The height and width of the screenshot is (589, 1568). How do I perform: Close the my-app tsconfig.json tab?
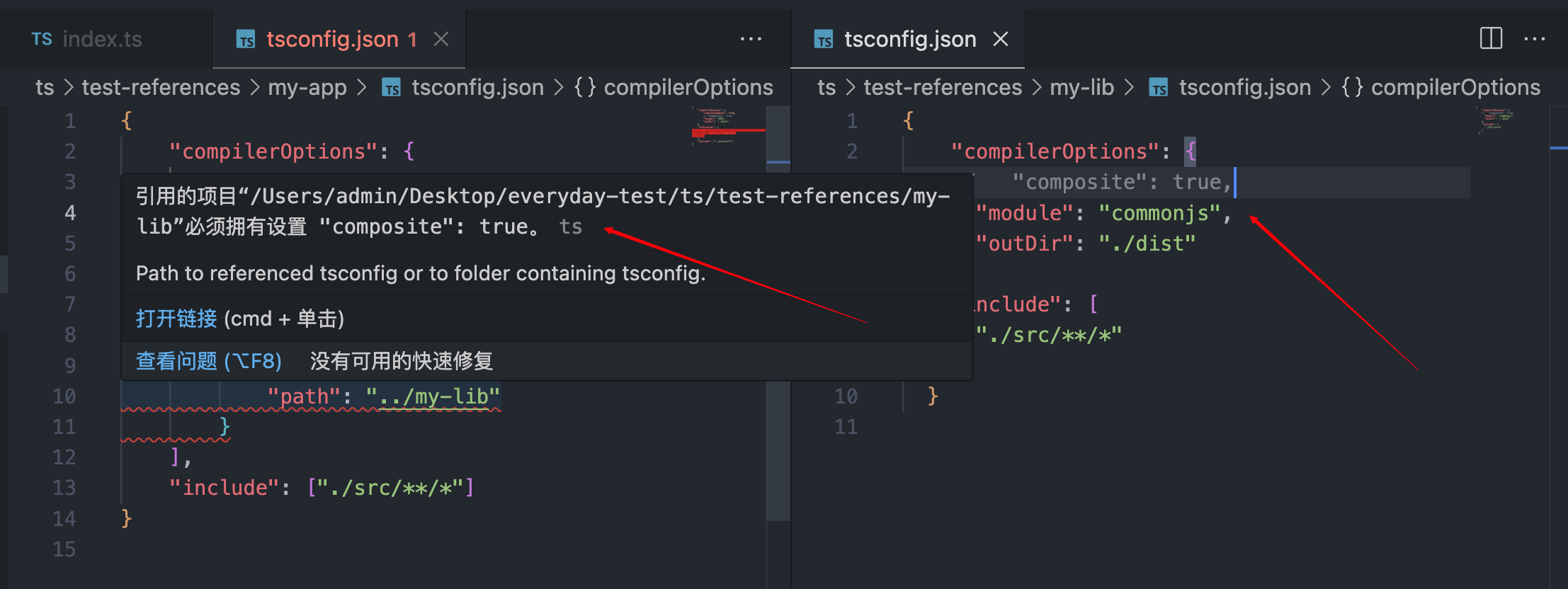point(441,39)
